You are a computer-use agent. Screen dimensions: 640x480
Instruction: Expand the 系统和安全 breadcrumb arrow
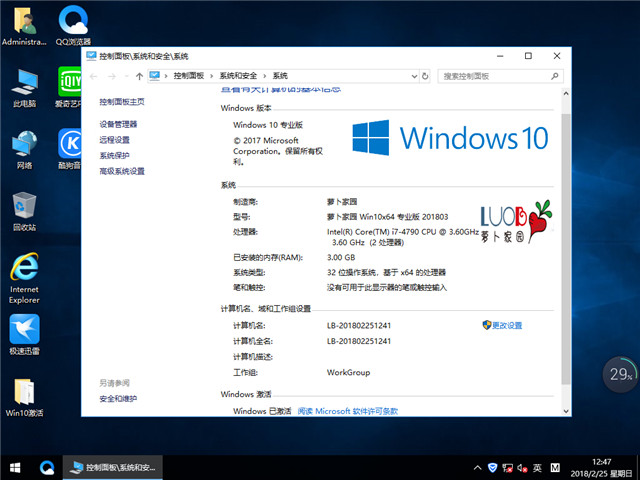[267, 76]
